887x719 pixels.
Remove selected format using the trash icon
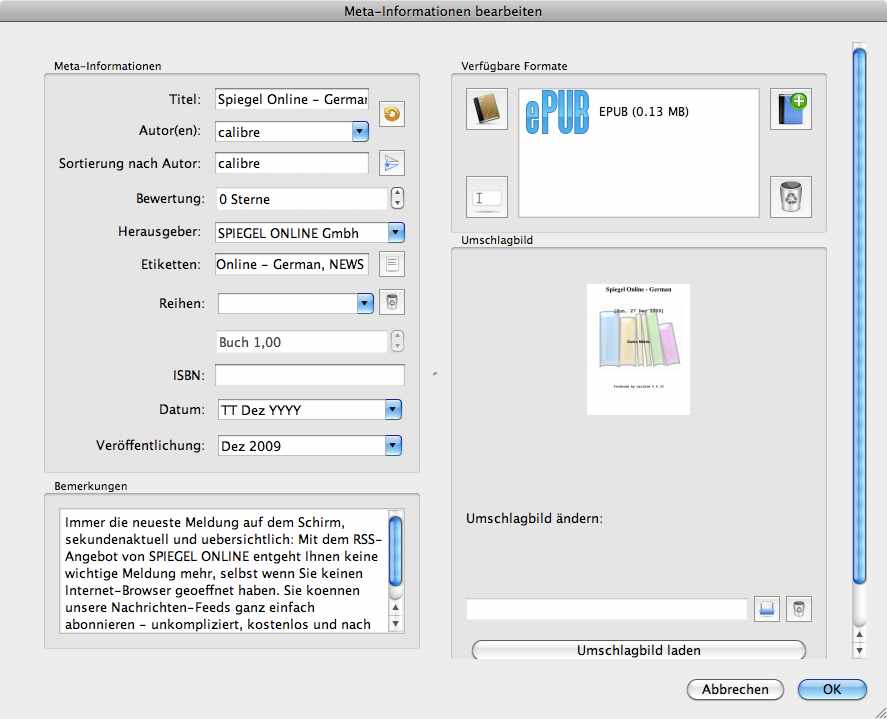(x=790, y=197)
